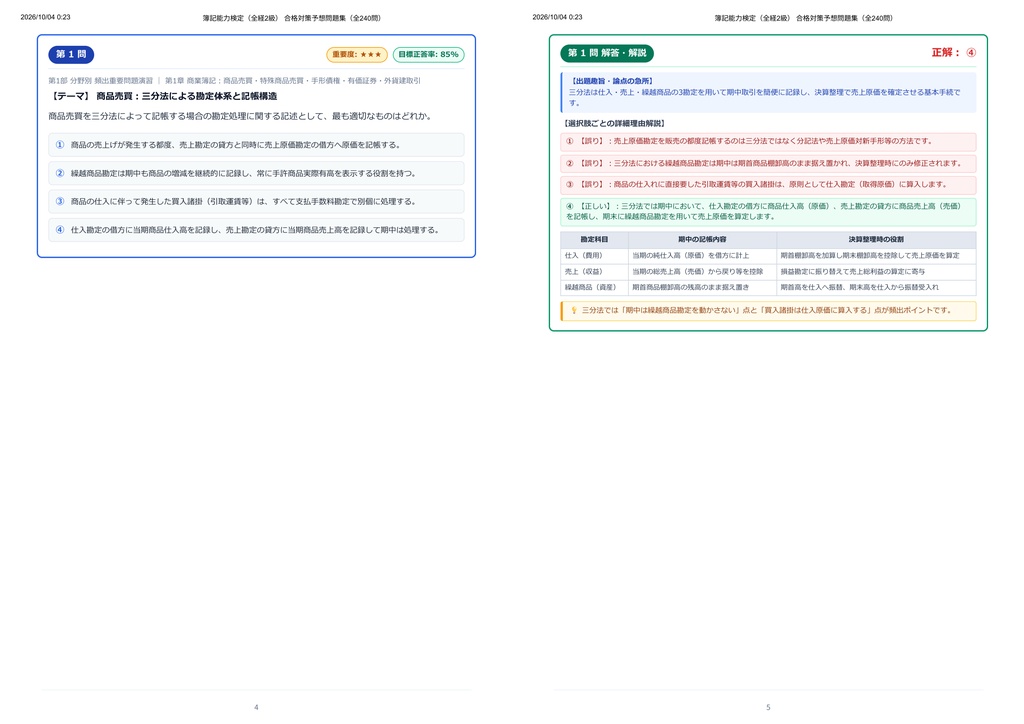Viewport: 1024px width, 724px height.
Task: Select answer option ① about 売上原価勘定
Action: click(256, 145)
